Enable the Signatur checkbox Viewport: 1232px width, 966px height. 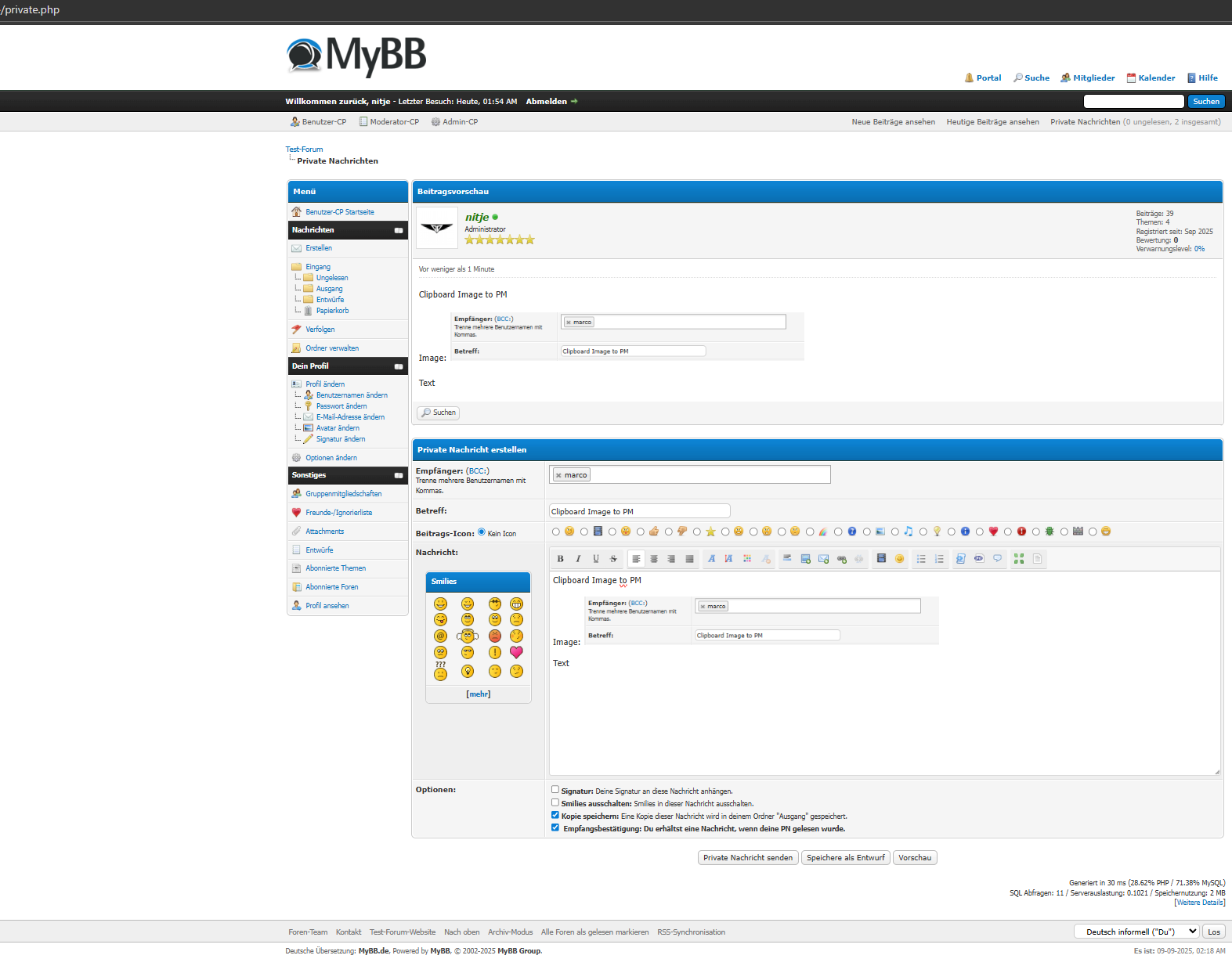555,790
